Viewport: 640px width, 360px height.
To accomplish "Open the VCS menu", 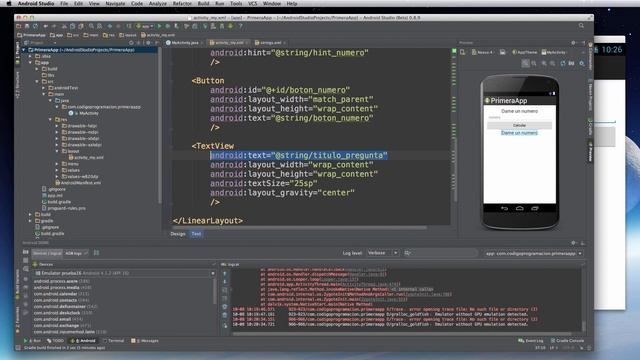I will pos(253,4).
